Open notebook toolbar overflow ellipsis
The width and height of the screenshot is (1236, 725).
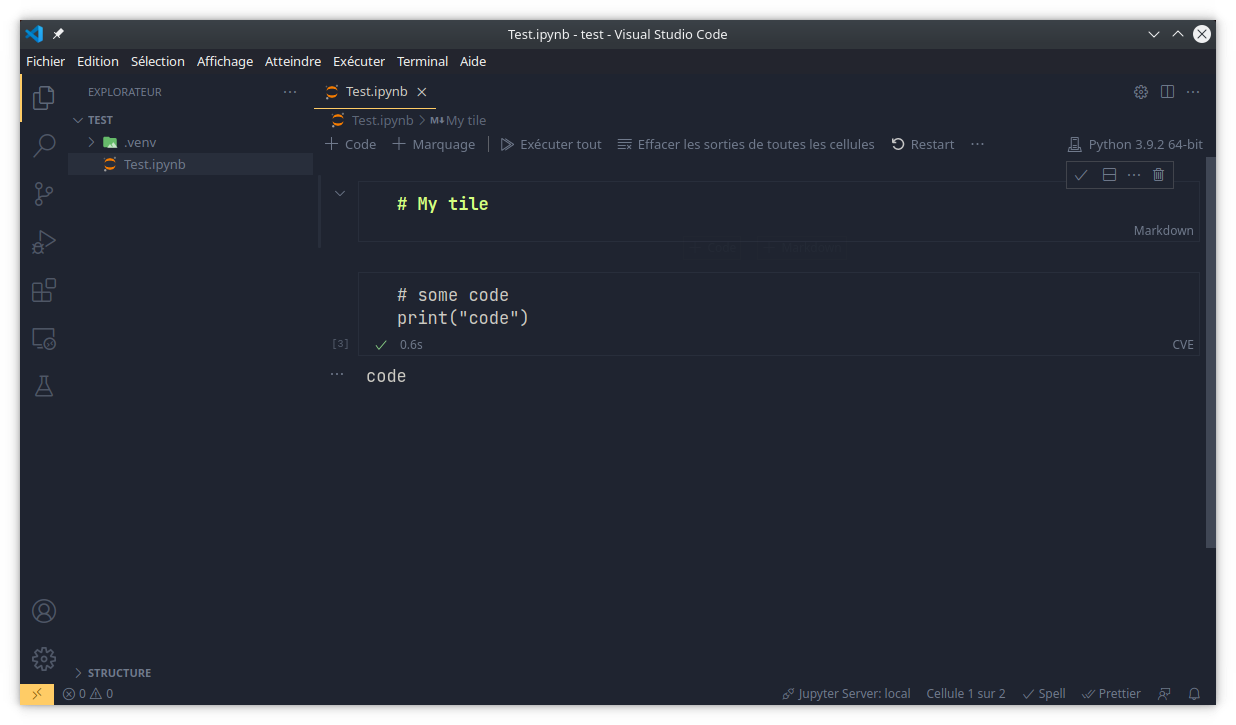[977, 144]
